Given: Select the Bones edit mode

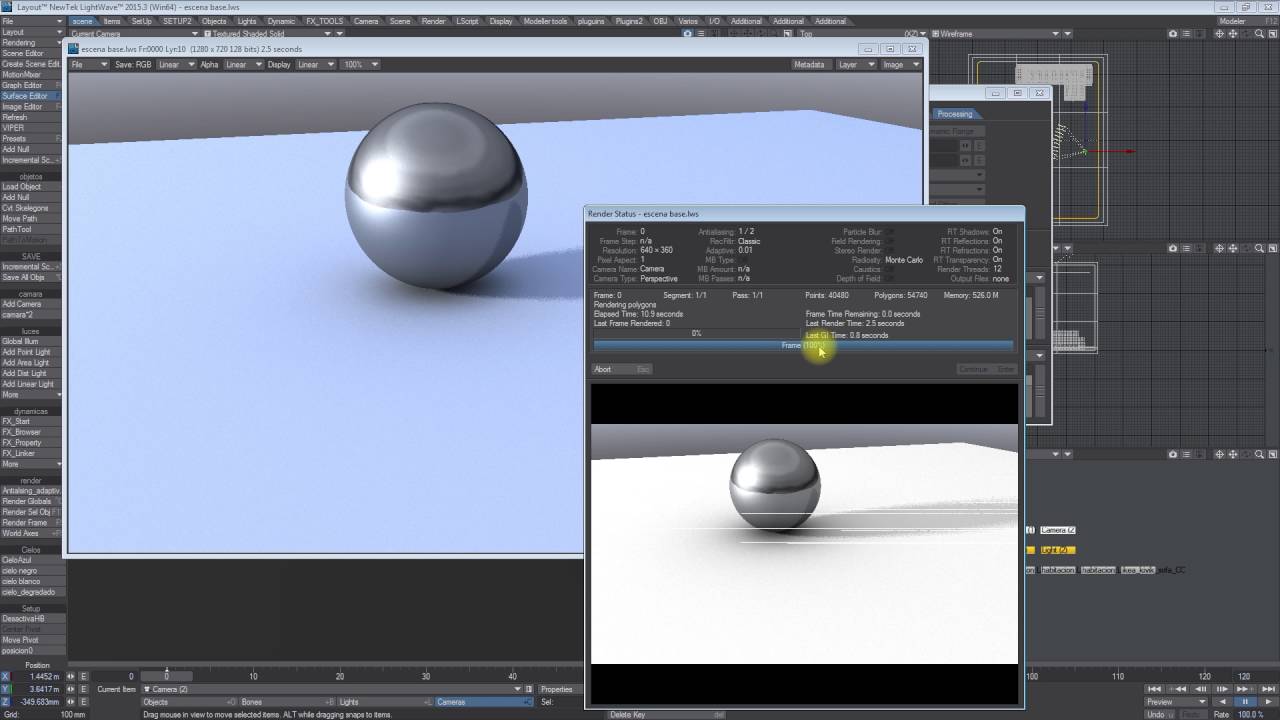Looking at the screenshot, I should coord(286,702).
